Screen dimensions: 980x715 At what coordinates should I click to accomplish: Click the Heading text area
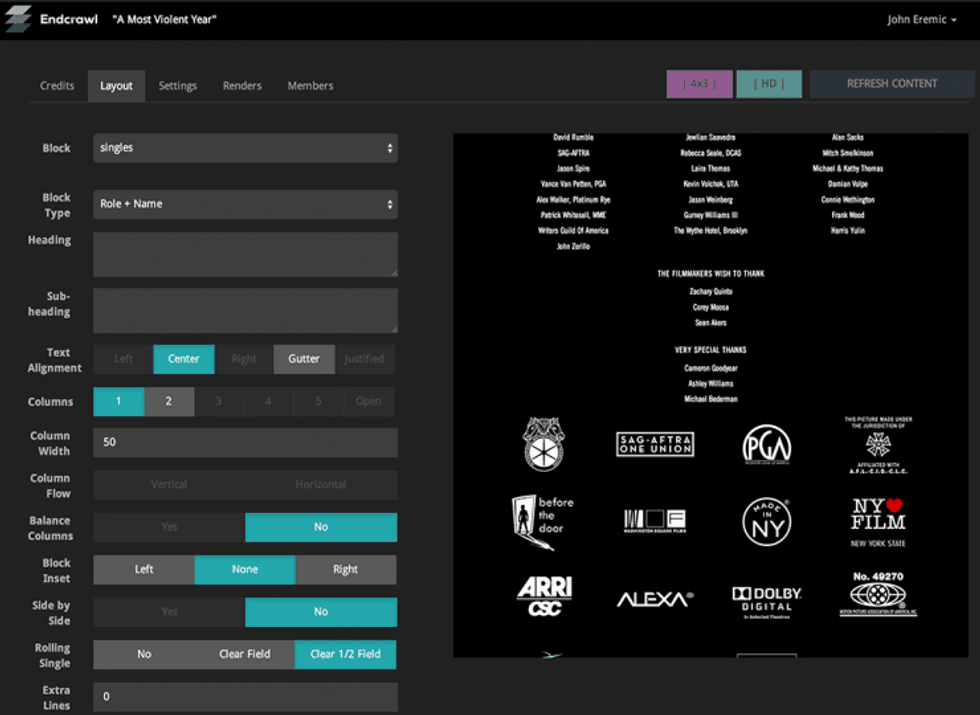(x=245, y=254)
